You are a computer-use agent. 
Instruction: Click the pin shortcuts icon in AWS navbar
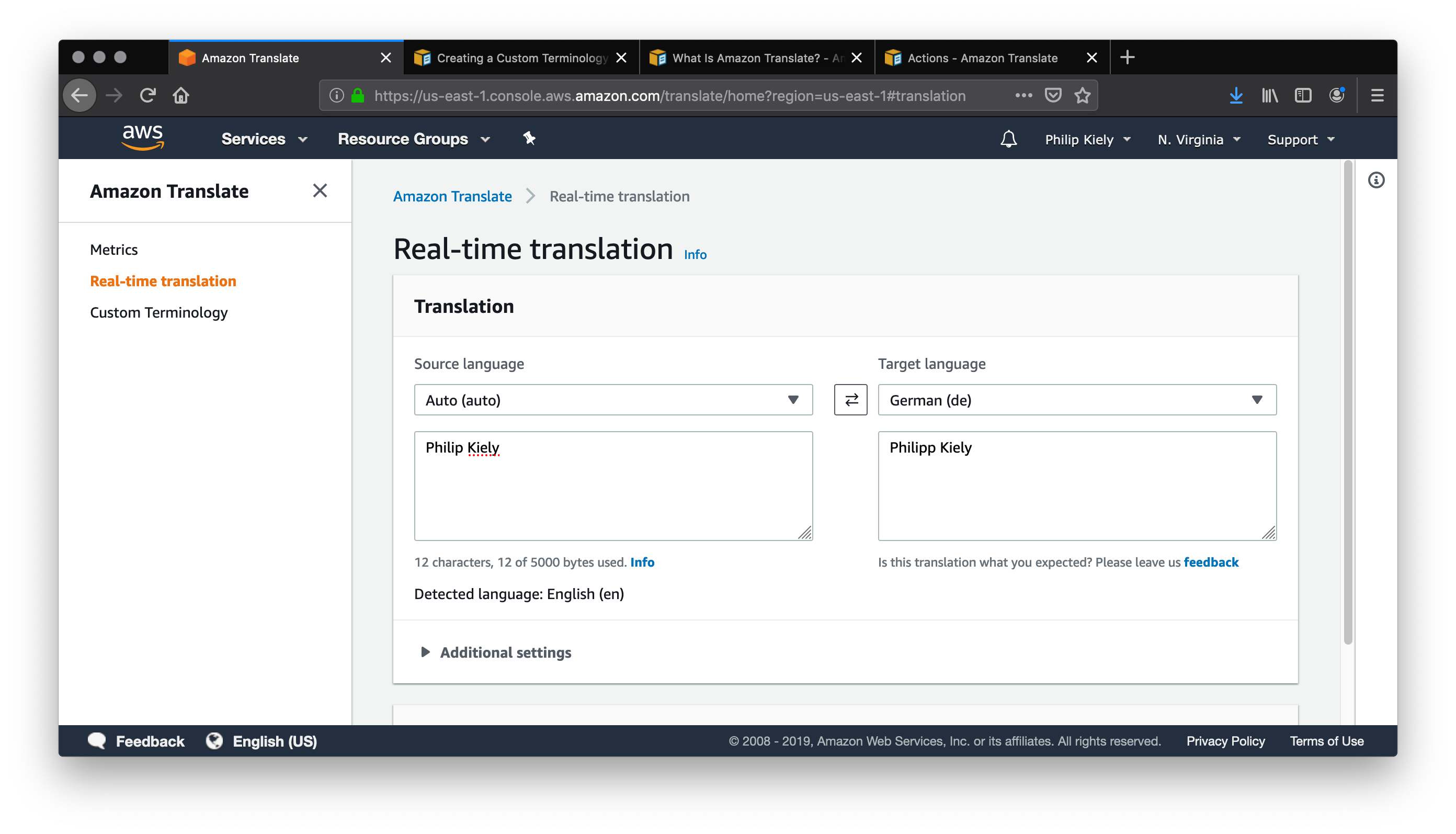[529, 138]
